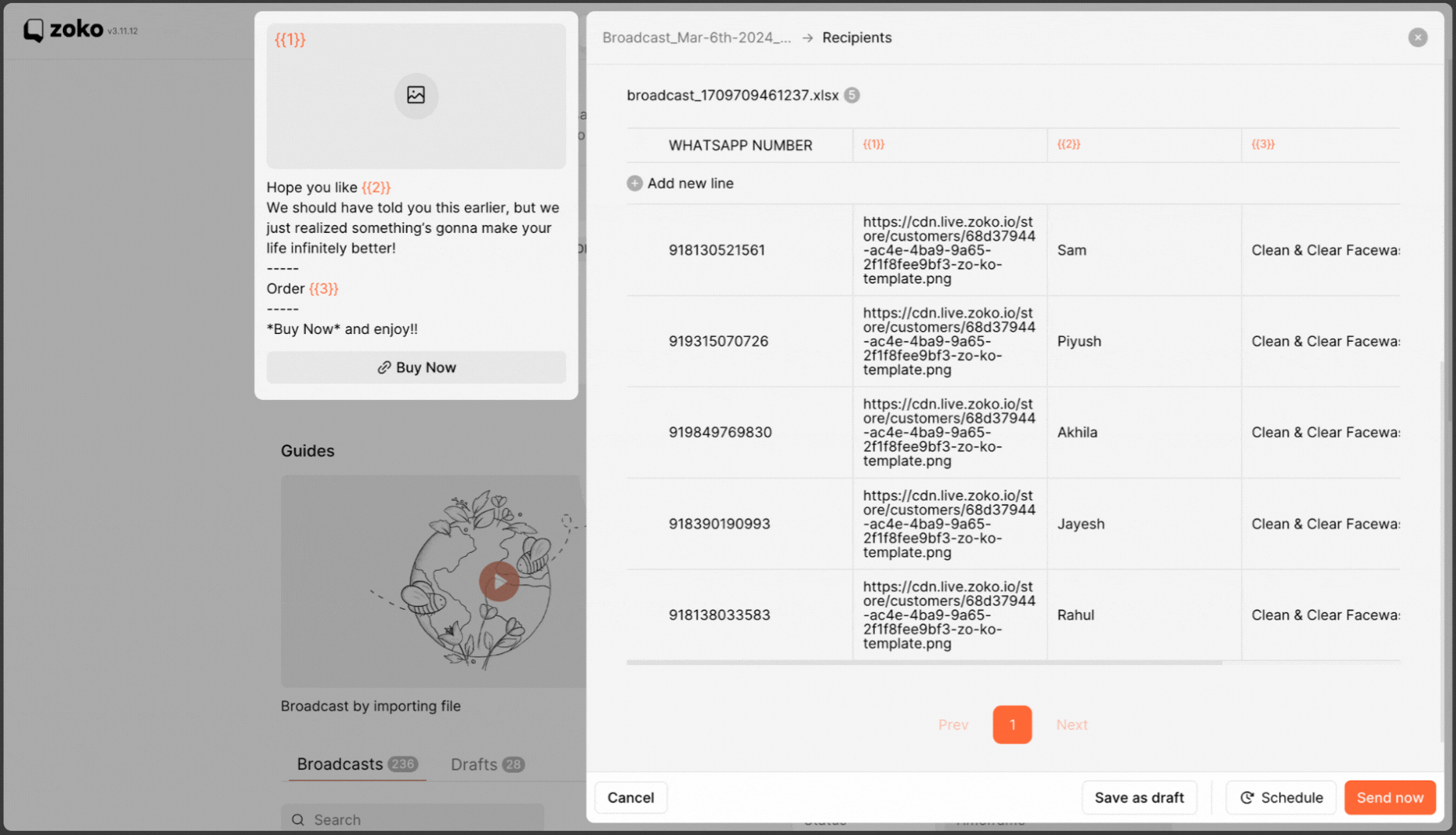Cancel the broadcast setup

(631, 798)
